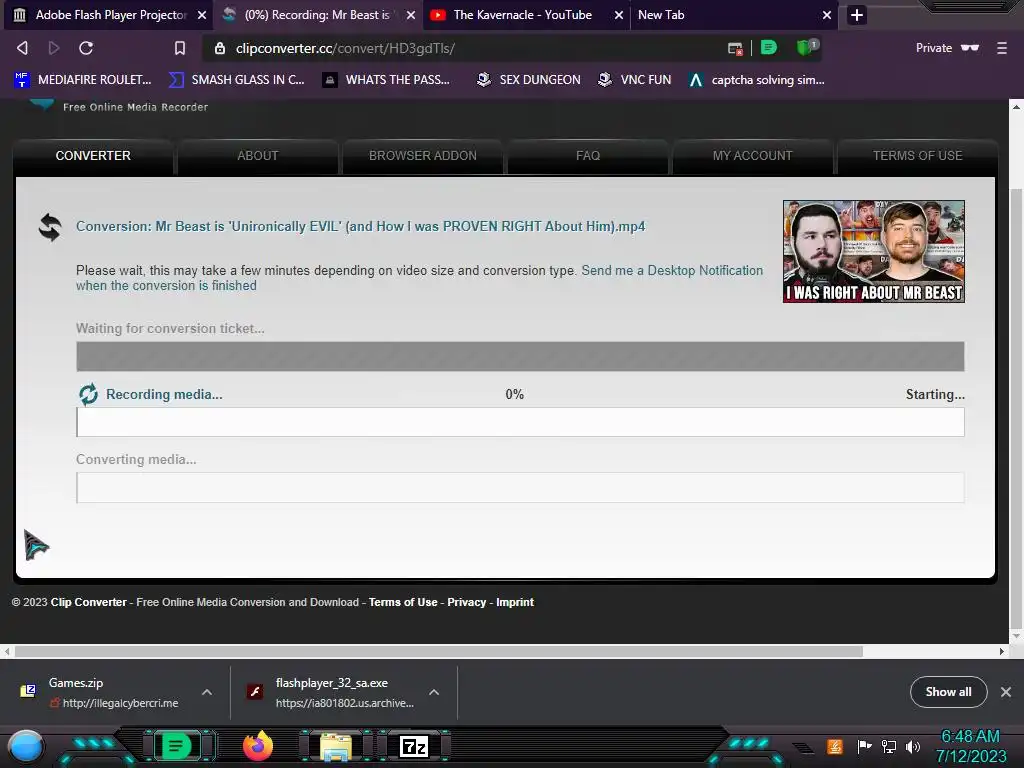1024x768 pixels.
Task: Open the captcha solving sim... bookmark
Action: coord(757,80)
